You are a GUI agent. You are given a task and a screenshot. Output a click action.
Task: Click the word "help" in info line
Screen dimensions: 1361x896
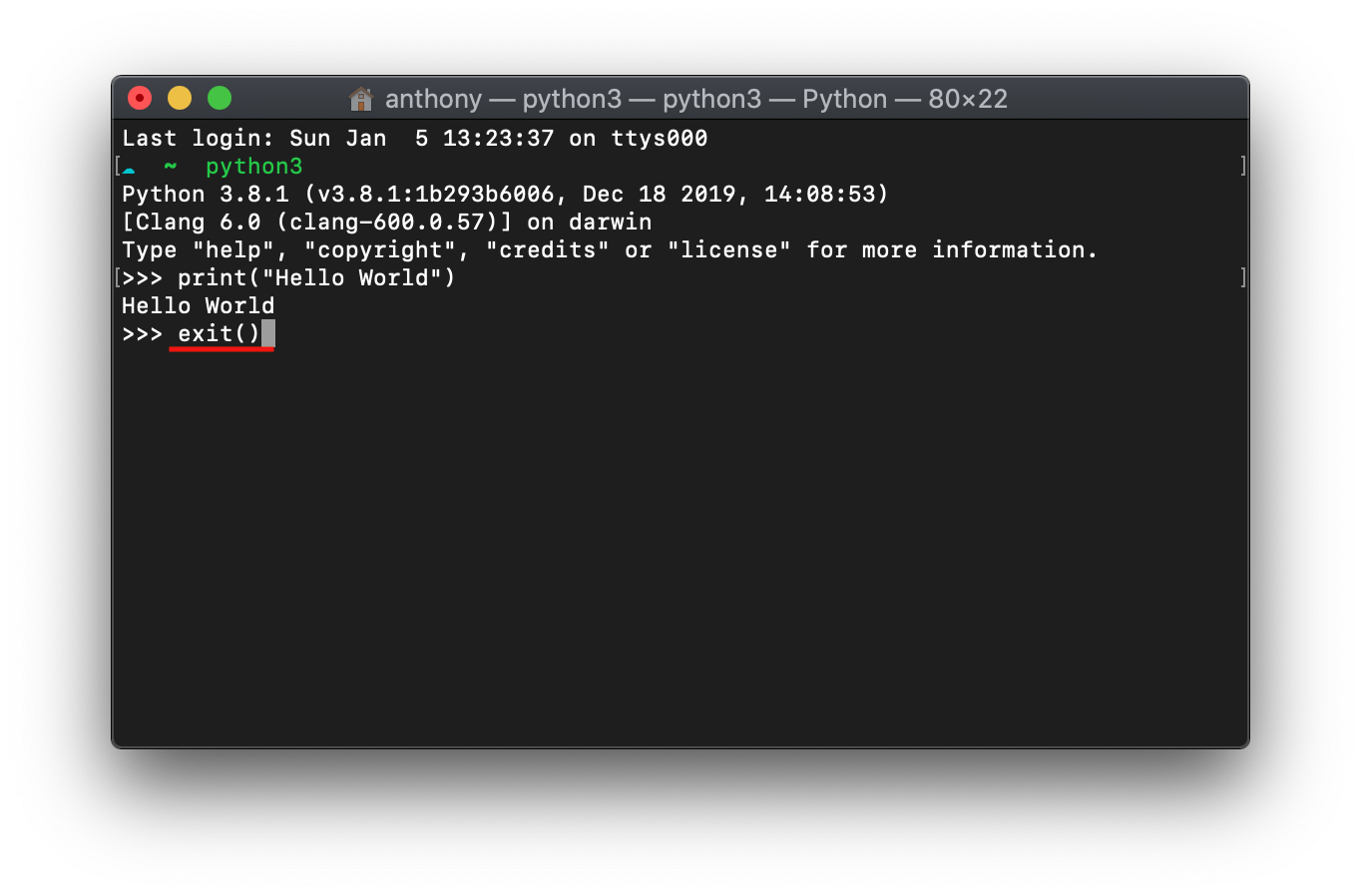pyautogui.click(x=232, y=250)
